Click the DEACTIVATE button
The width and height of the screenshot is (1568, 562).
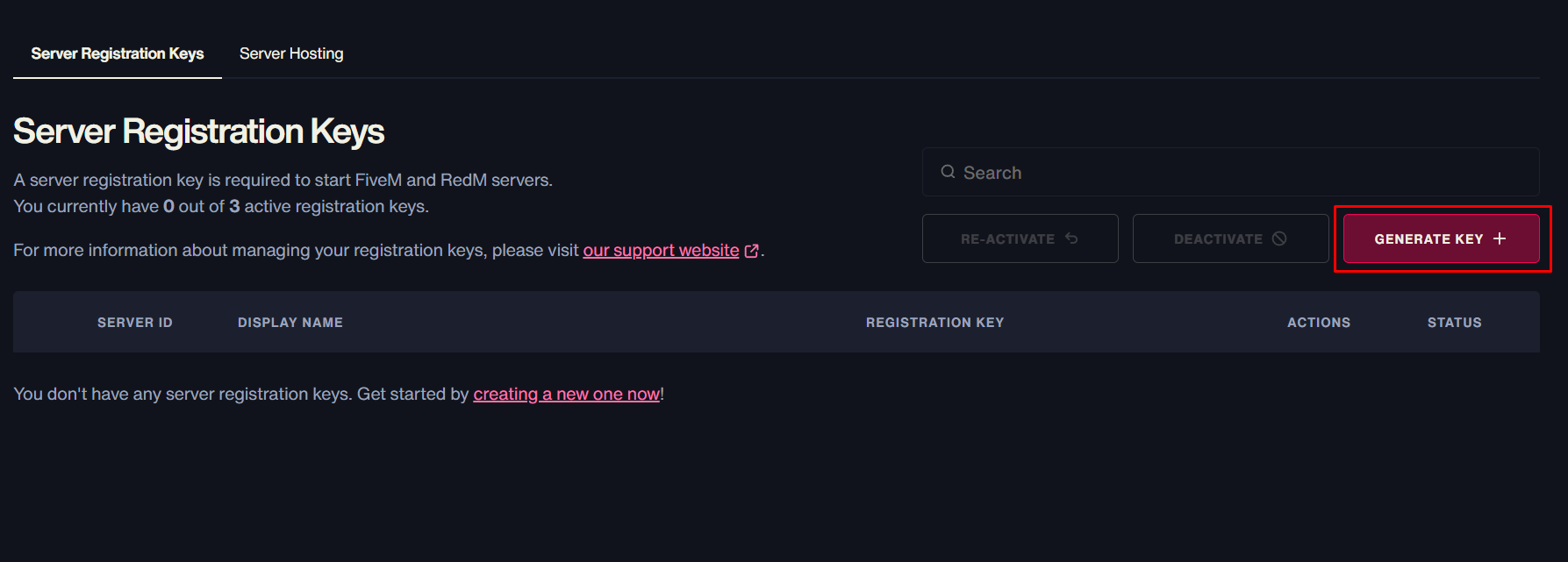pyautogui.click(x=1230, y=238)
